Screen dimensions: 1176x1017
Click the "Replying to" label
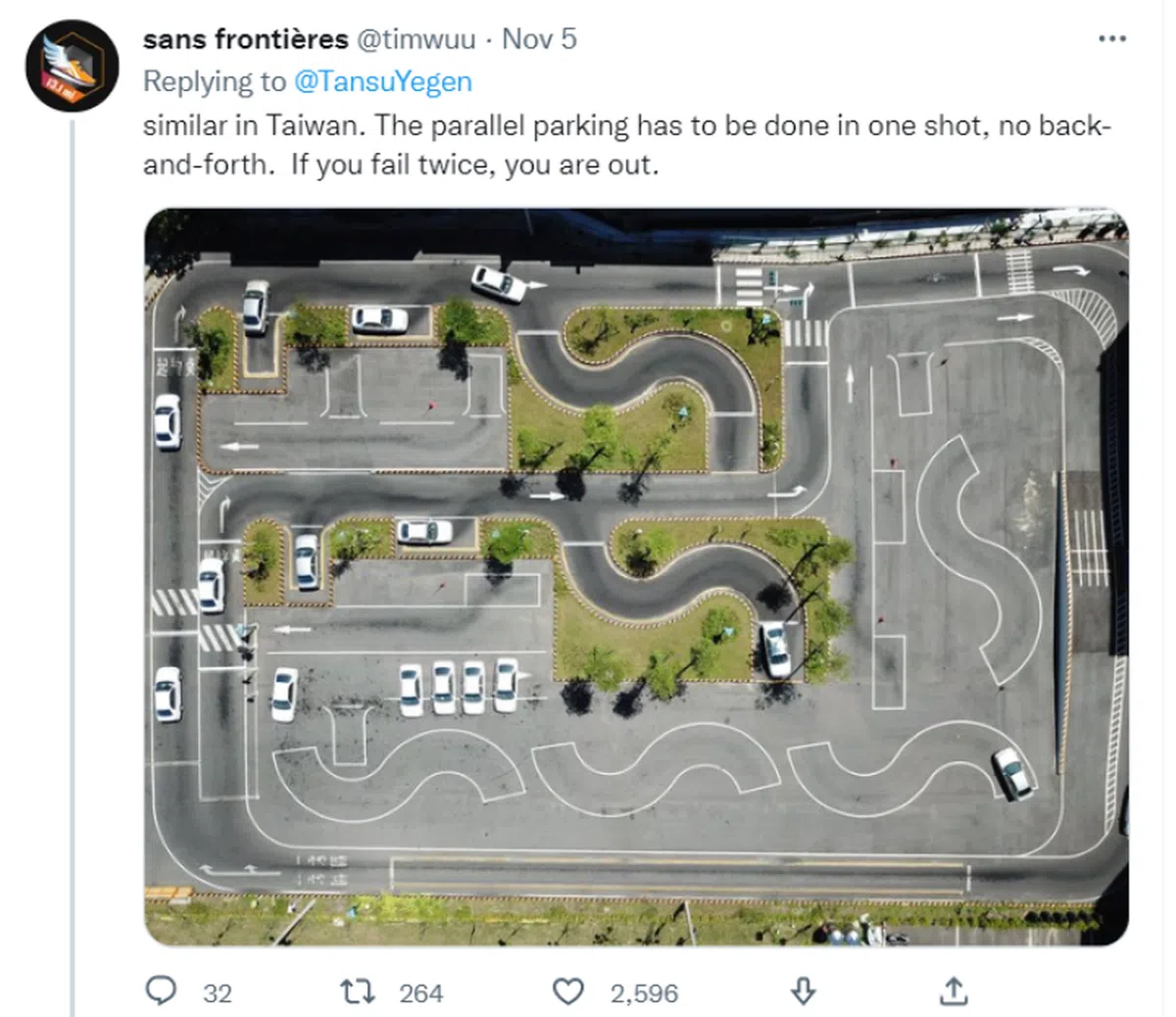coord(215,81)
